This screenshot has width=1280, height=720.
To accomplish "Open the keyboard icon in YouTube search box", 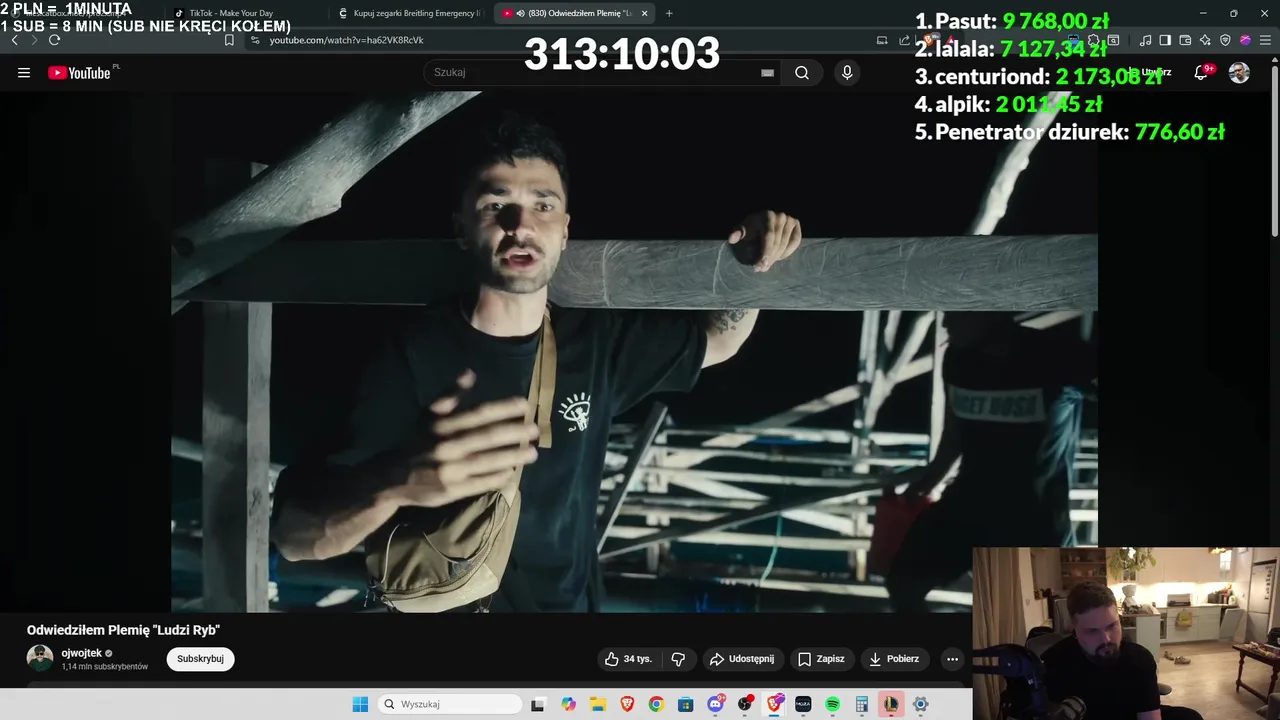I will [767, 73].
